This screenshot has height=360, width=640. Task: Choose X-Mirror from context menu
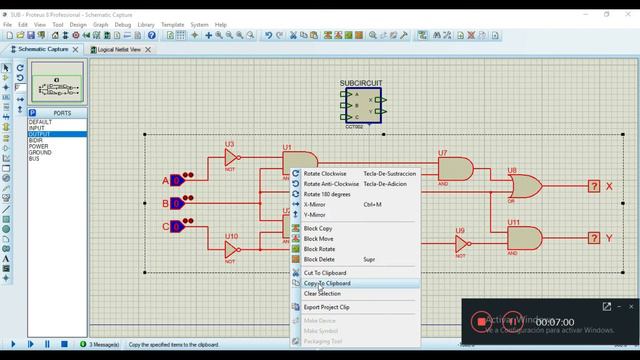point(356,204)
